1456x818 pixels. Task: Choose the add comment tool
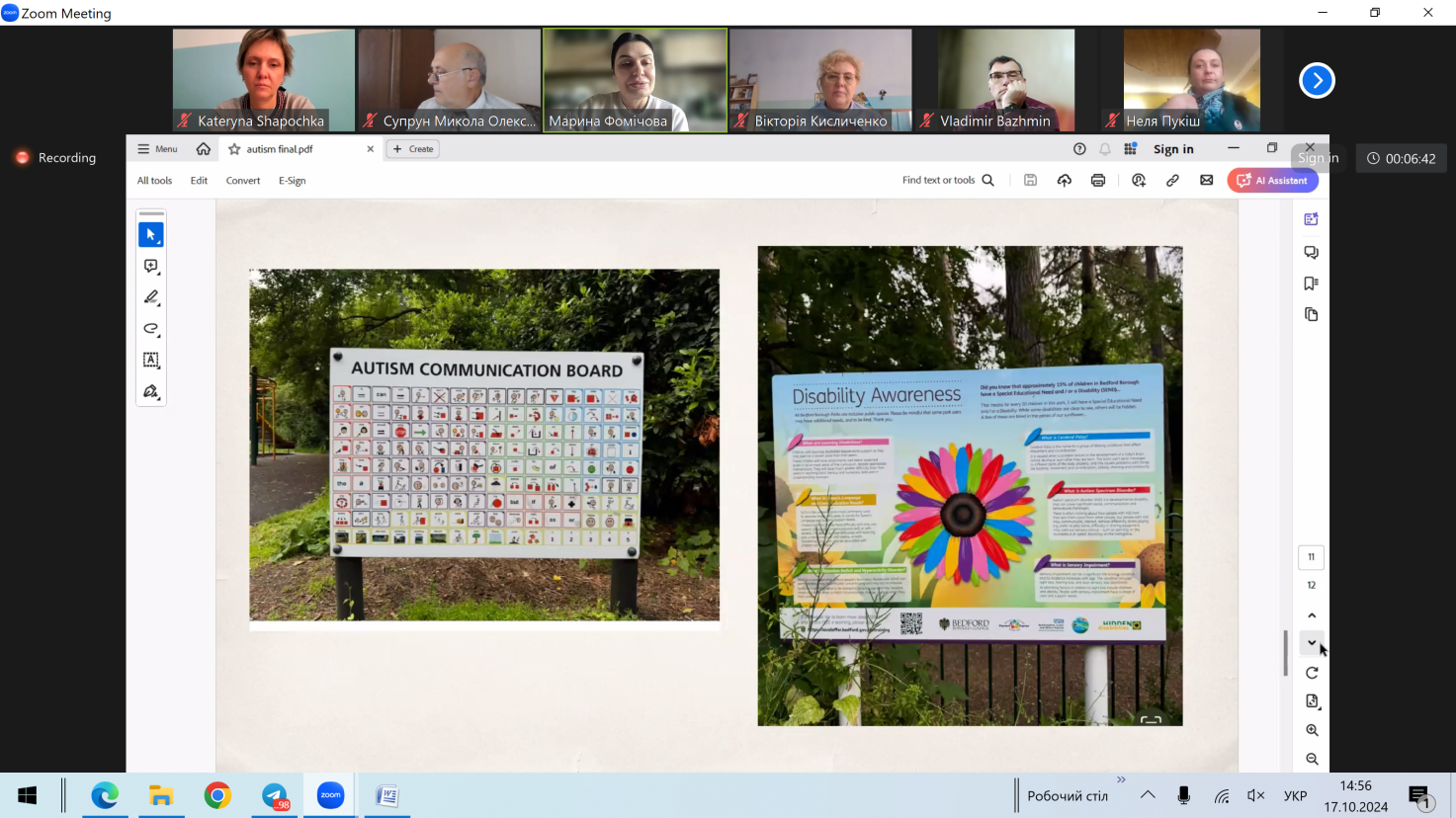(x=151, y=267)
